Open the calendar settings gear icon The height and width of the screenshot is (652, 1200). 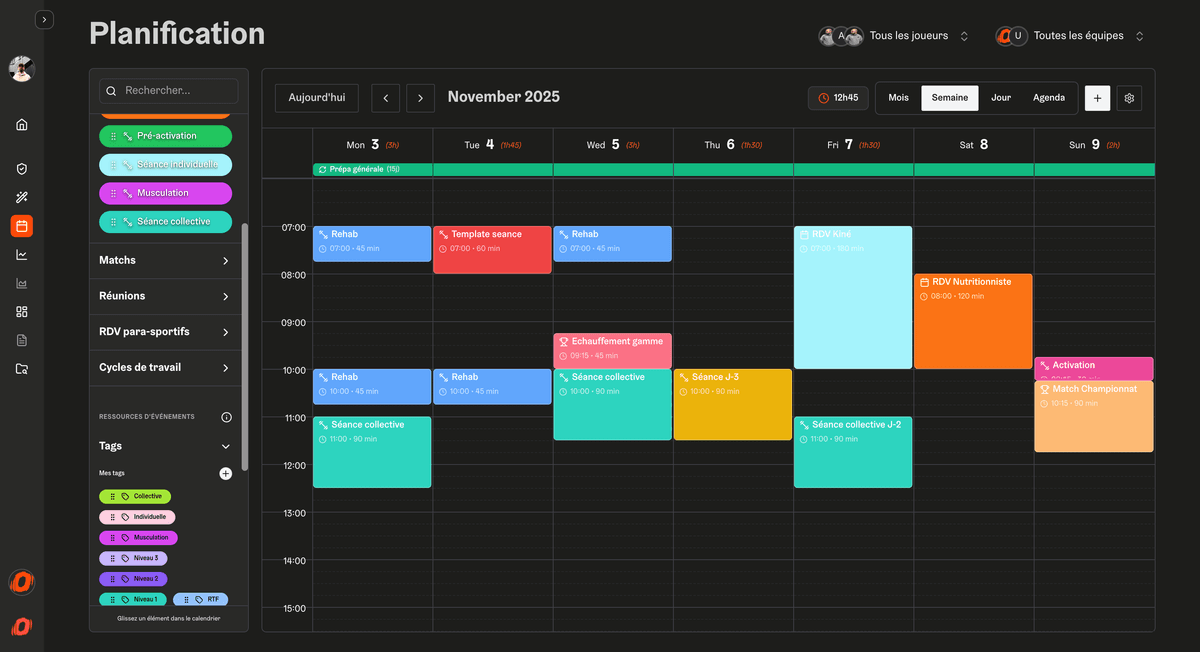point(1128,98)
